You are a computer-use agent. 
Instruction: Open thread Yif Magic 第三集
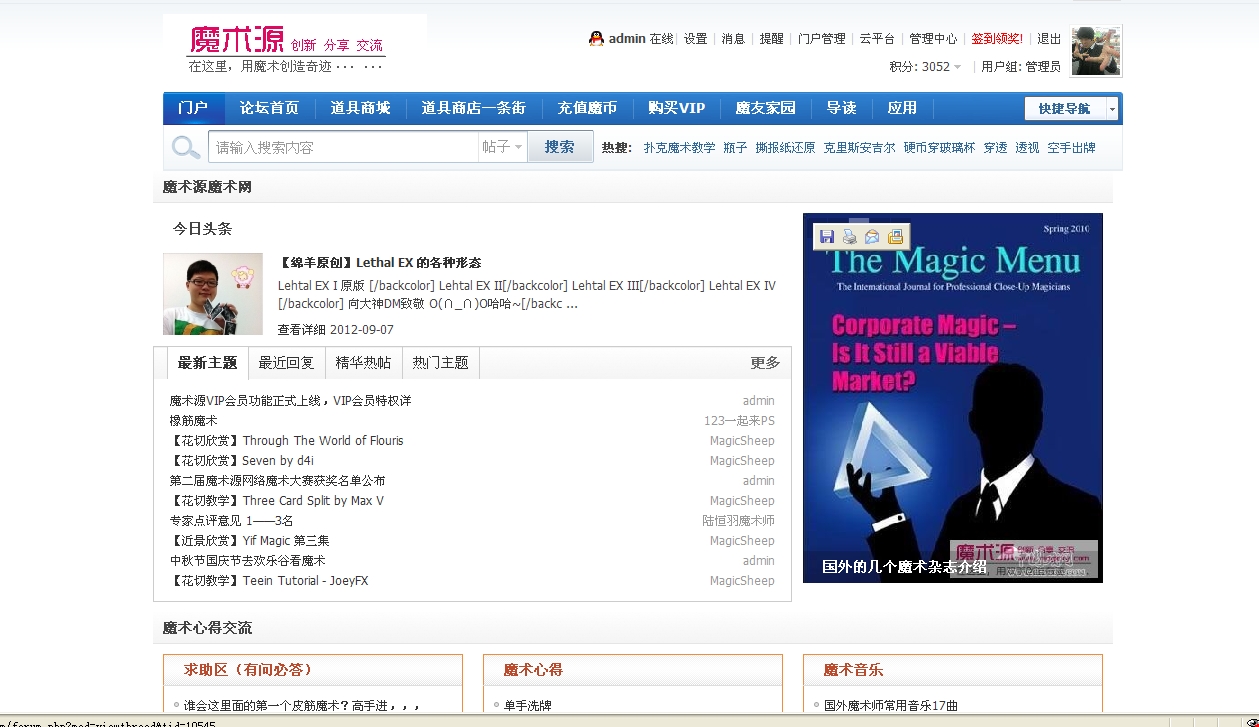pyautogui.click(x=249, y=541)
